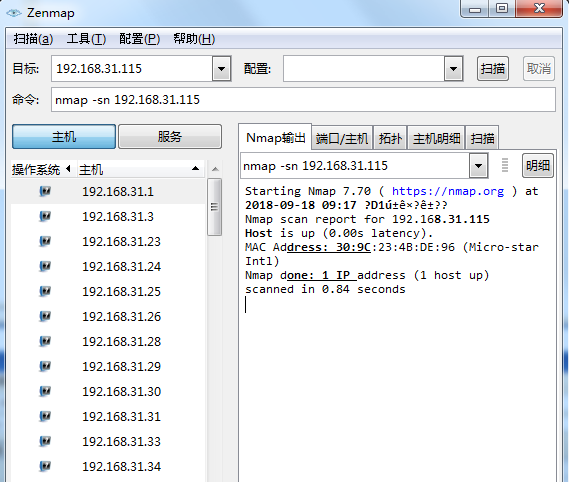Image resolution: width=569 pixels, height=482 pixels.
Task: Click the OS icon next to 192.168.31.29
Action: [x=45, y=367]
